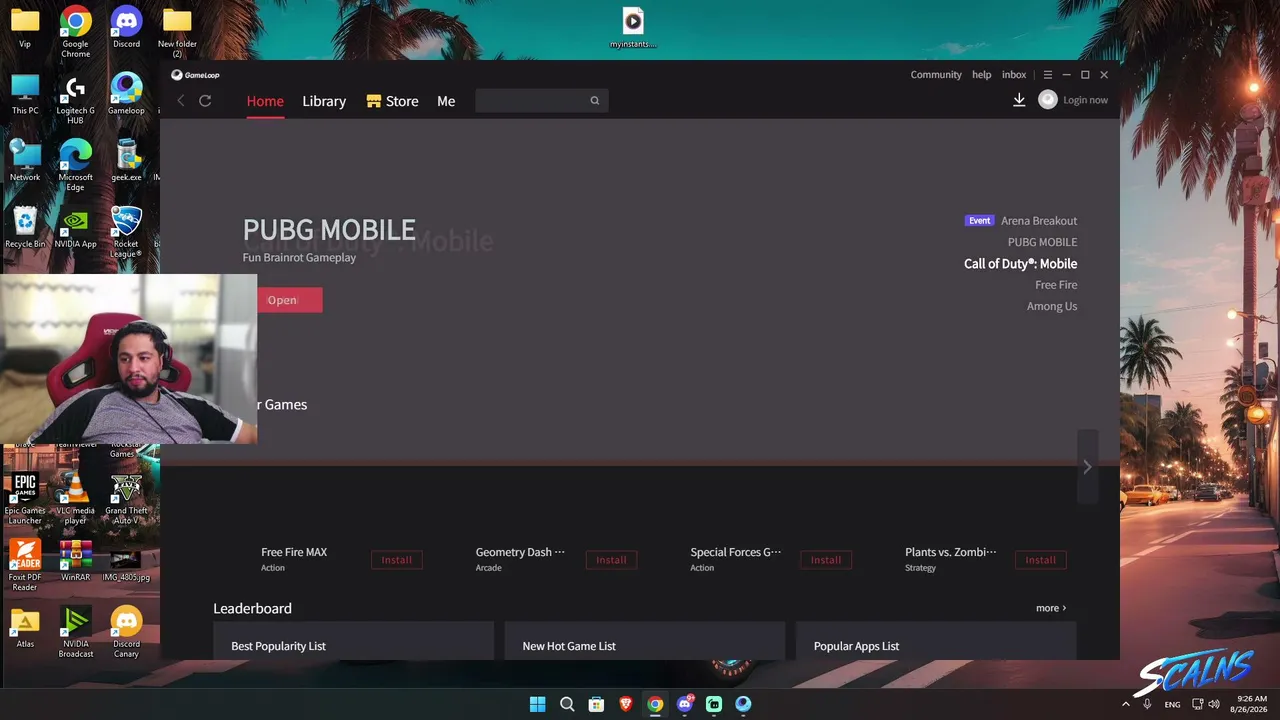
Task: Install Special Forces game
Action: click(826, 560)
